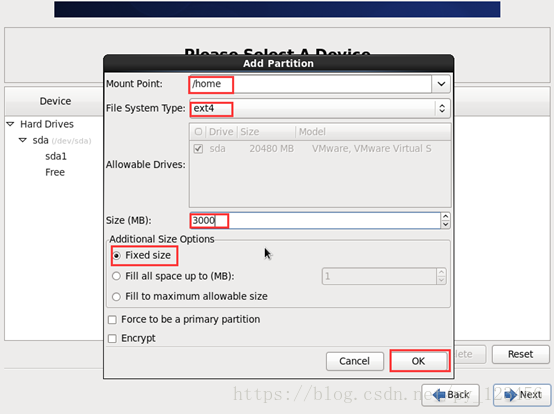The image size is (554, 414).
Task: Proceed with the Next button
Action: coord(522,395)
